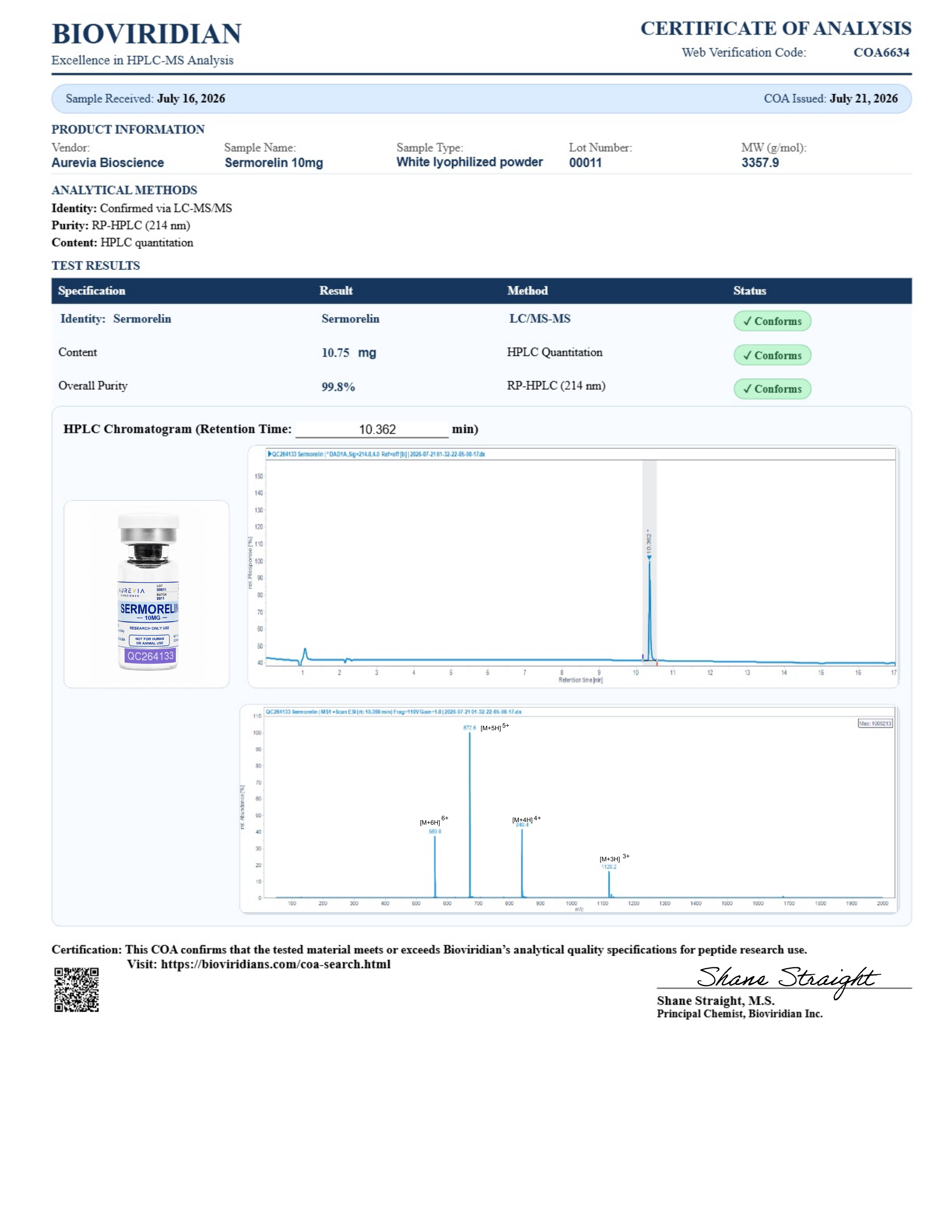Viewport: 952px width, 1232px height.
Task: Open the bioviridians.com coa-search link
Action: (276, 964)
